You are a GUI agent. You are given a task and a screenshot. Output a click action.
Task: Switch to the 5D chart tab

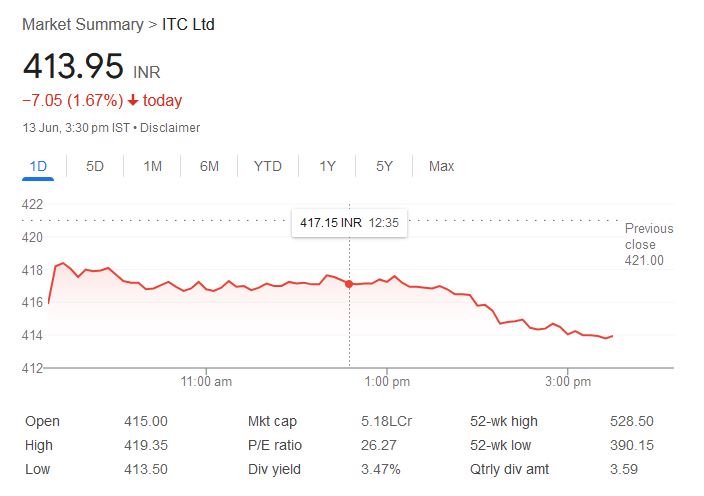(x=95, y=166)
